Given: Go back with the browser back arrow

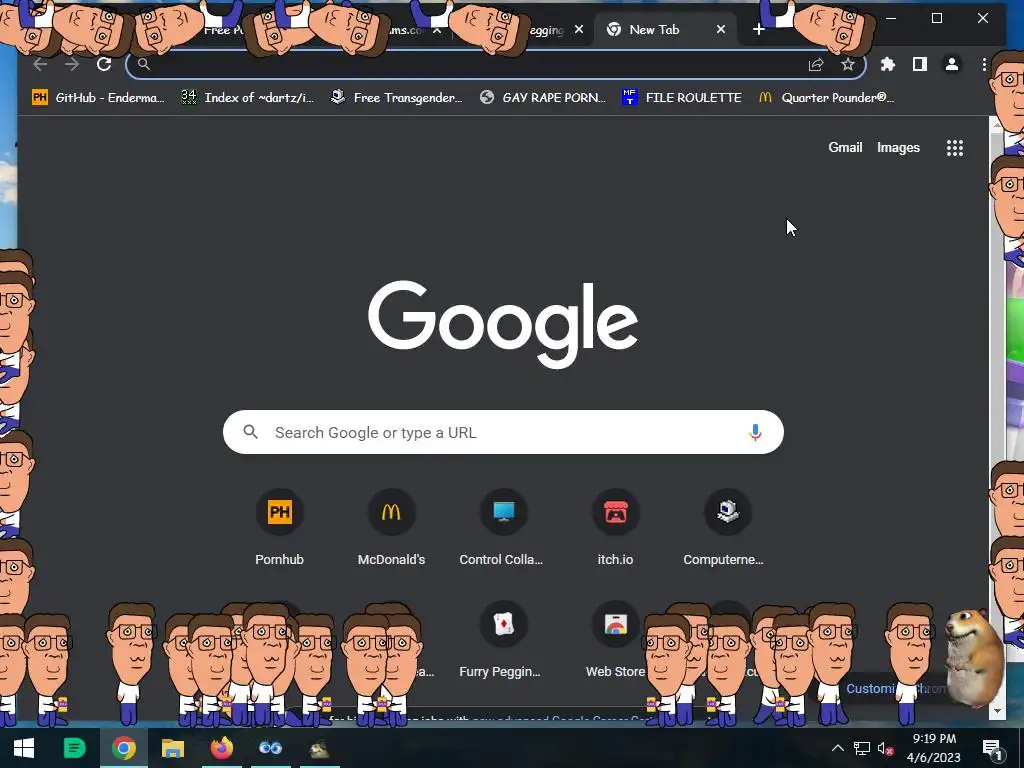Looking at the screenshot, I should (x=40, y=64).
